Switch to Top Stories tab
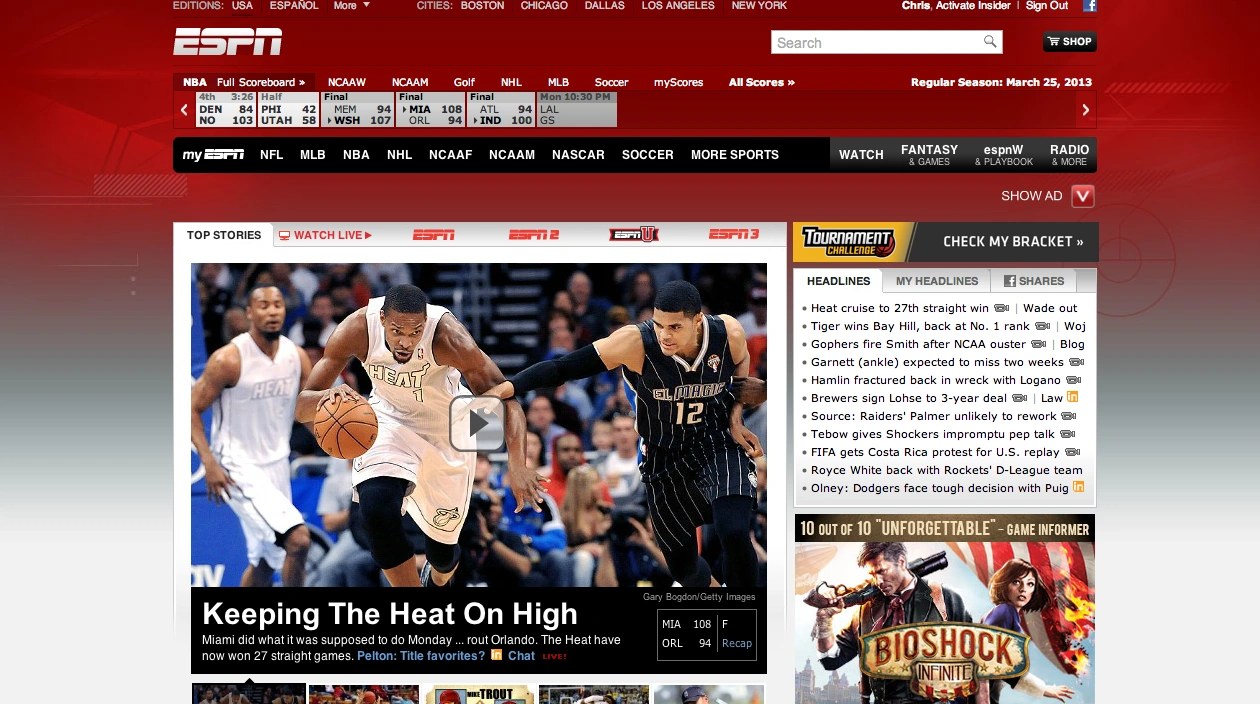This screenshot has height=704, width=1260. coord(224,235)
